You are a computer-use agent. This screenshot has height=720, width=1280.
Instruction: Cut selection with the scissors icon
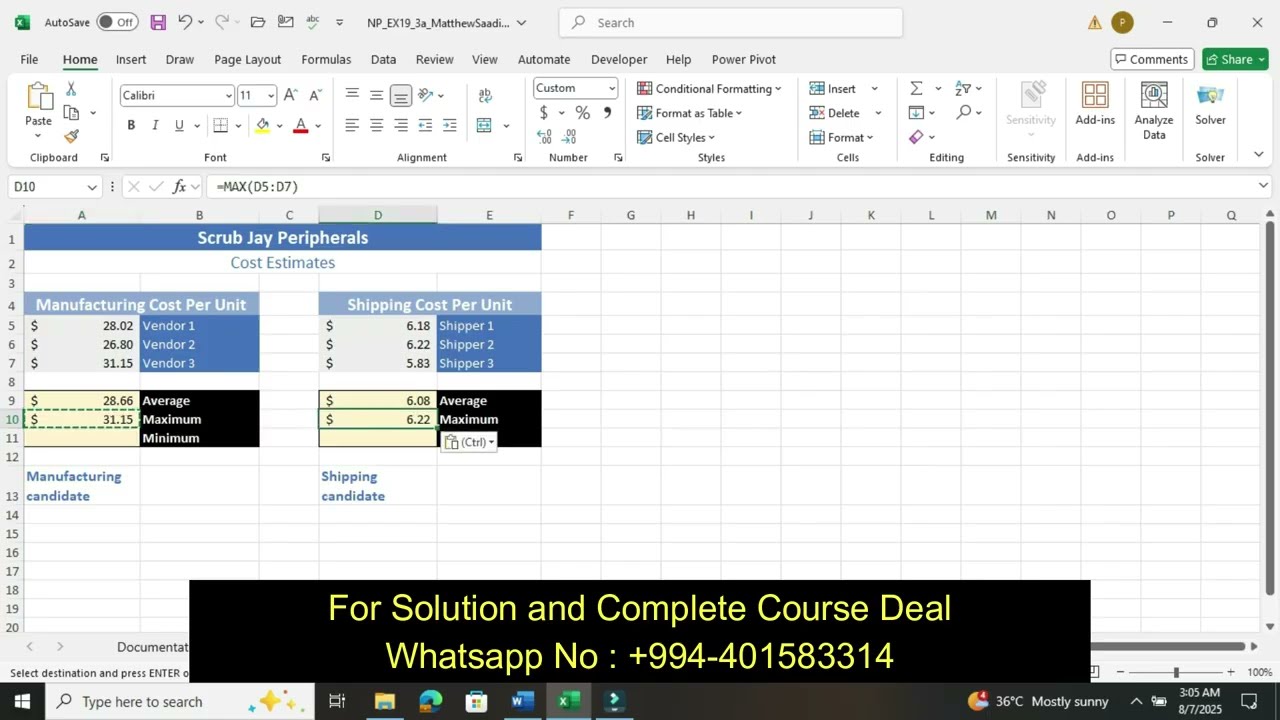coord(71,89)
